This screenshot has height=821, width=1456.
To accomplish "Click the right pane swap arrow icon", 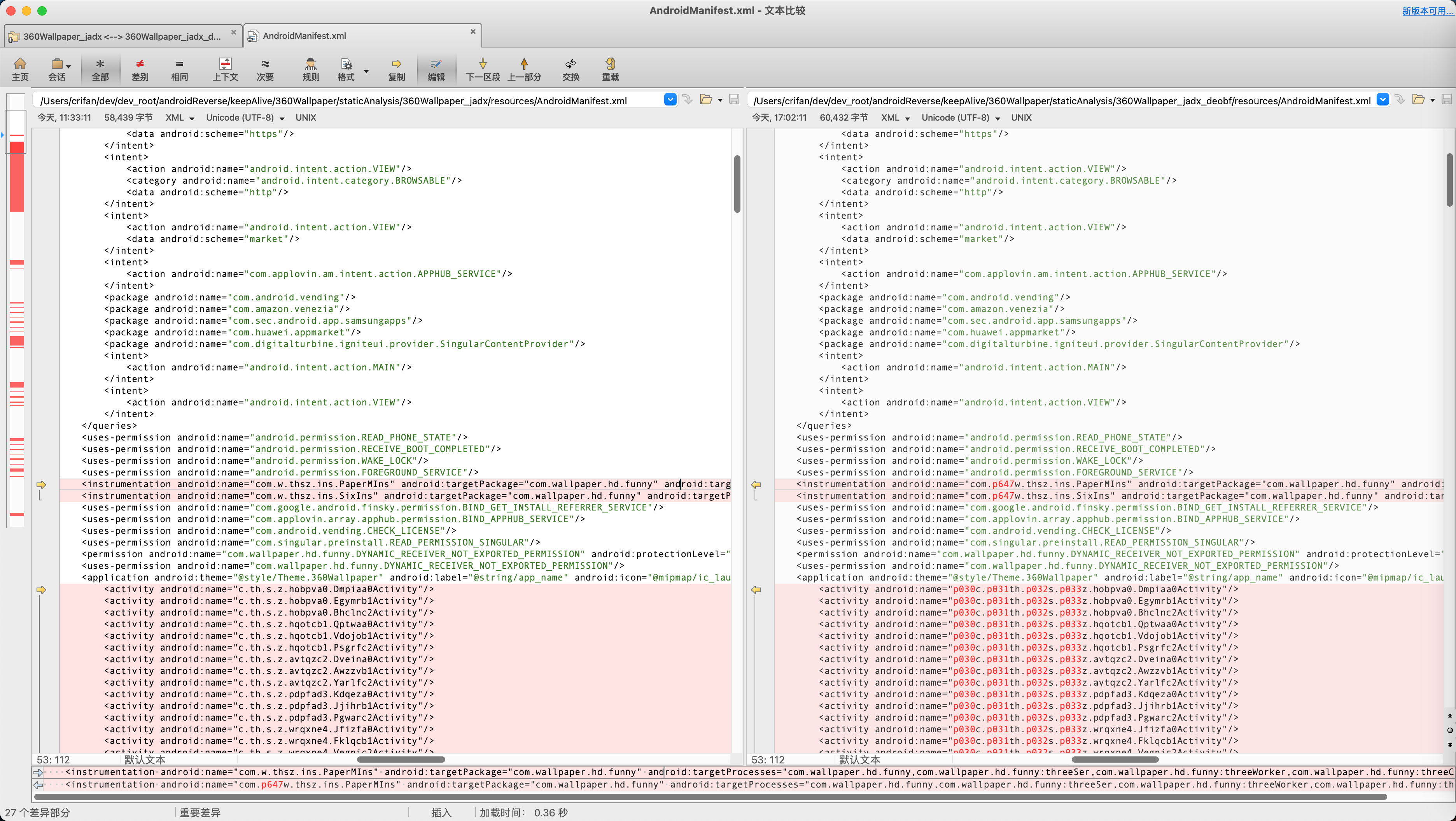I will tap(1400, 100).
